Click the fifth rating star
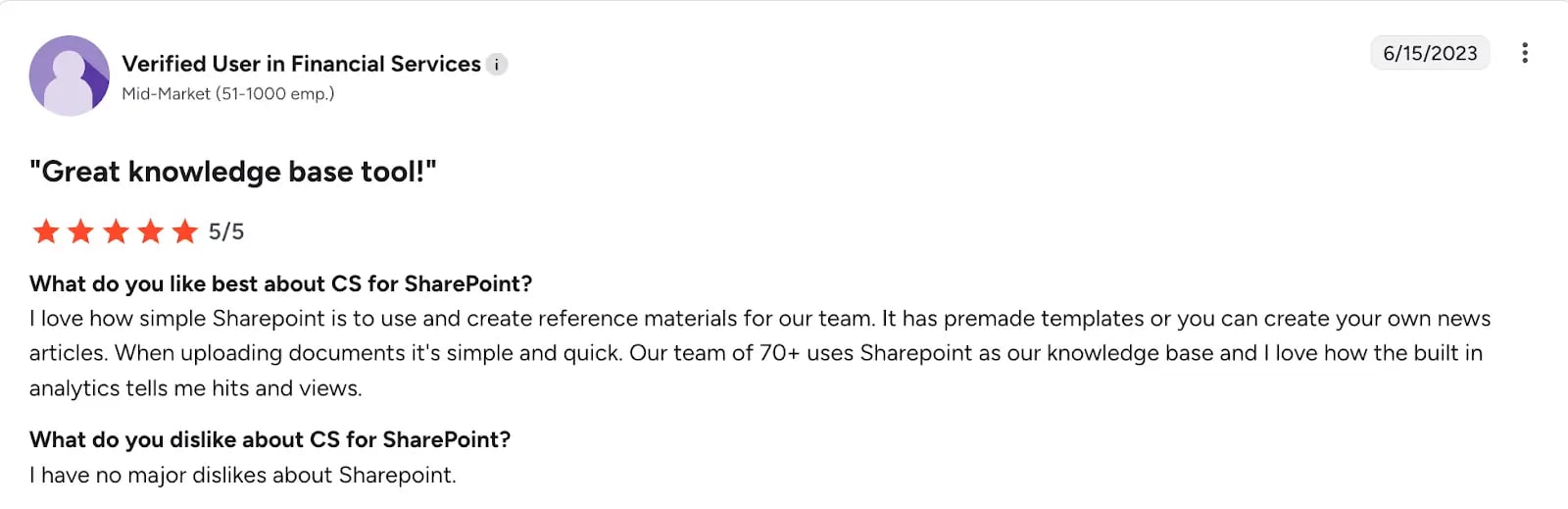1568x509 pixels. pyautogui.click(x=184, y=231)
